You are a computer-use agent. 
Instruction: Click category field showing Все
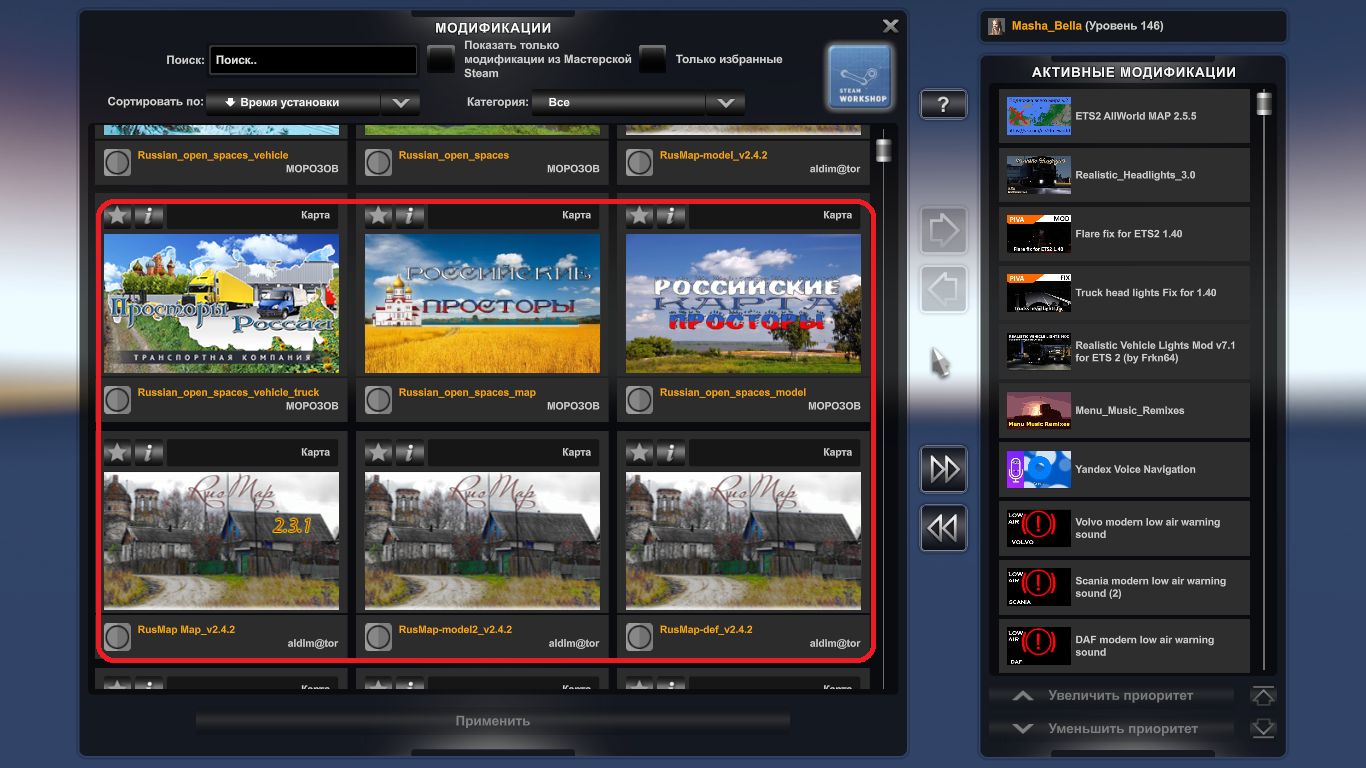(x=619, y=102)
